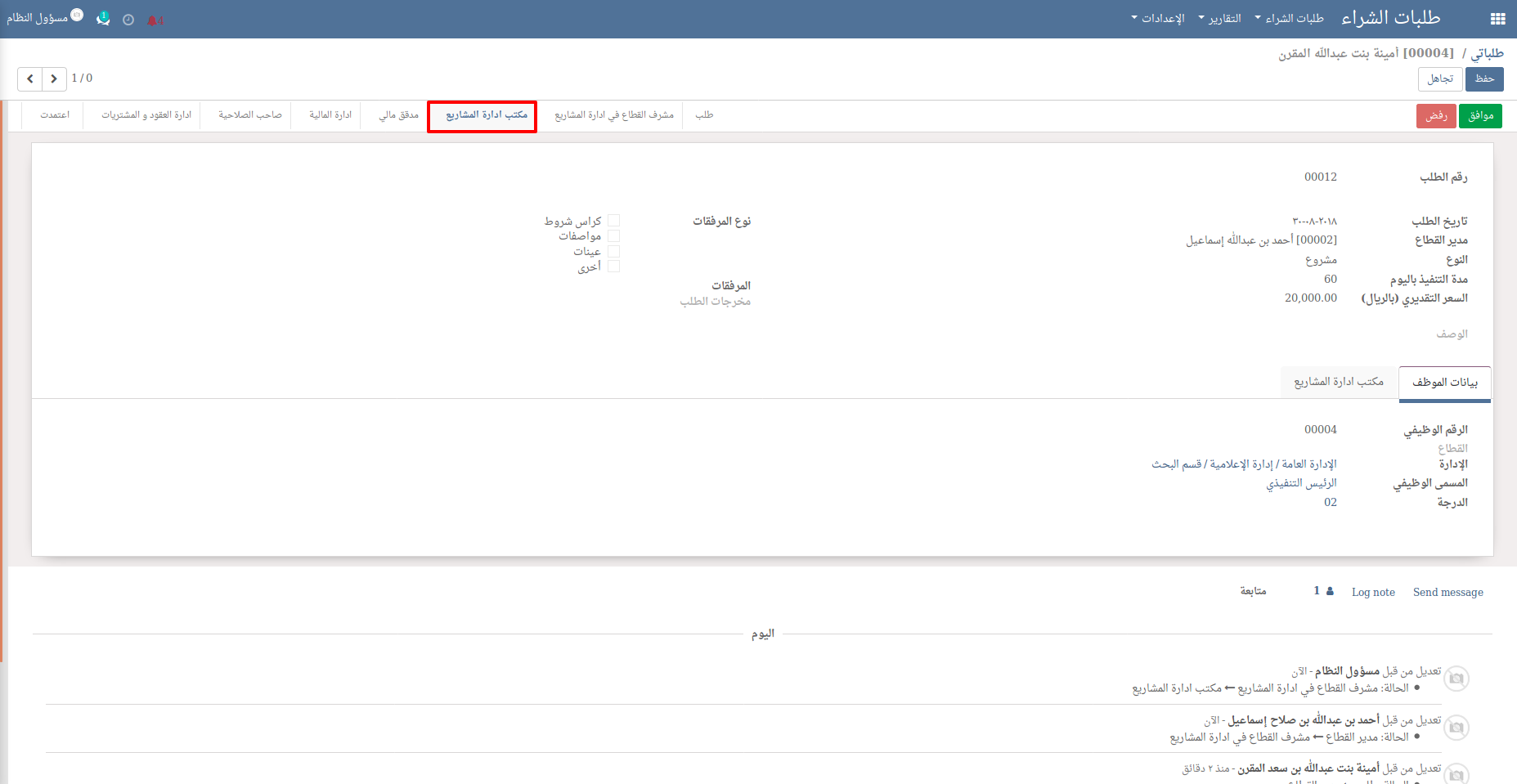Click the clock activities icon

(128, 20)
